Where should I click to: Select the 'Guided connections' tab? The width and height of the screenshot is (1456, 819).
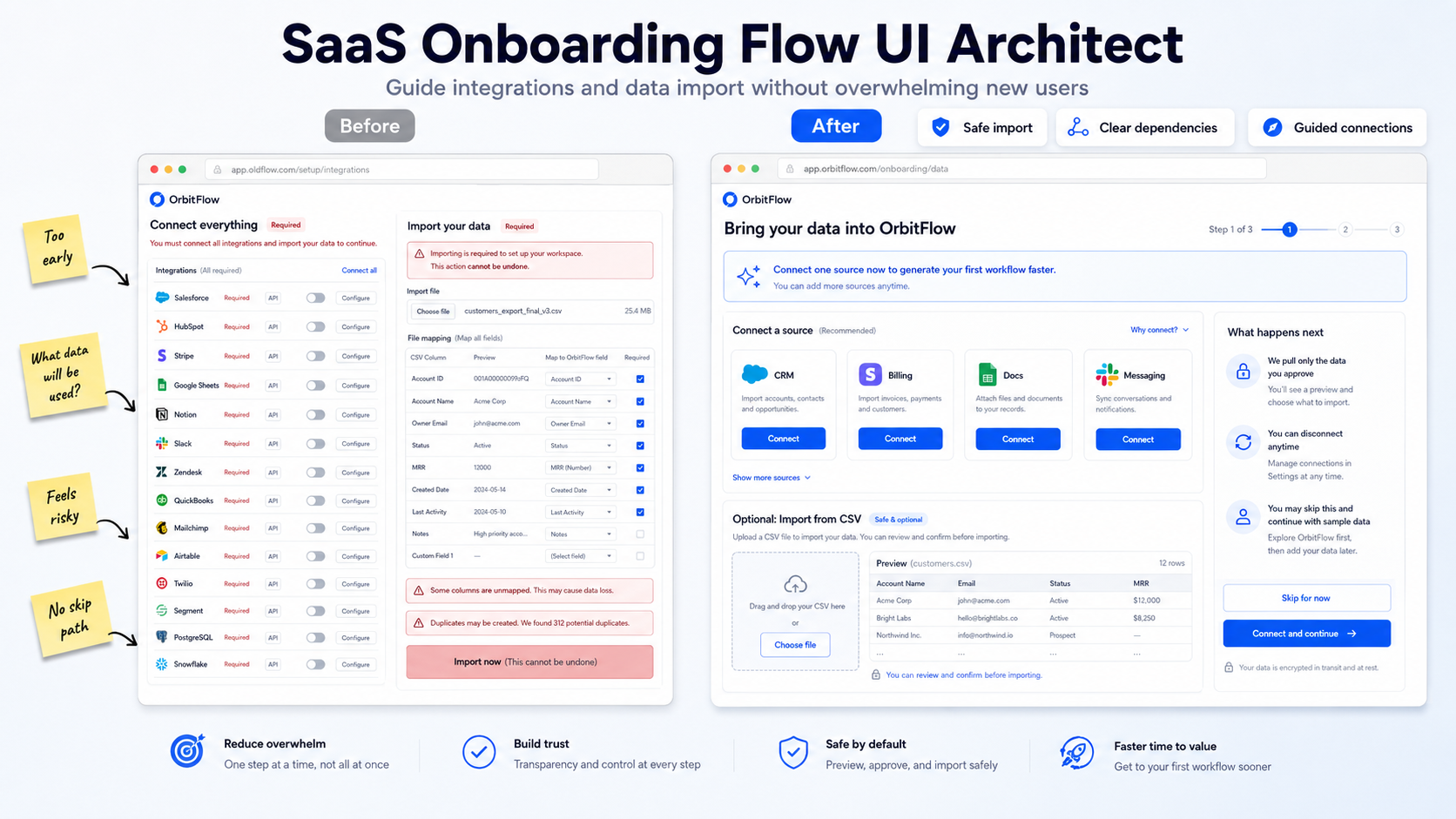point(1338,127)
